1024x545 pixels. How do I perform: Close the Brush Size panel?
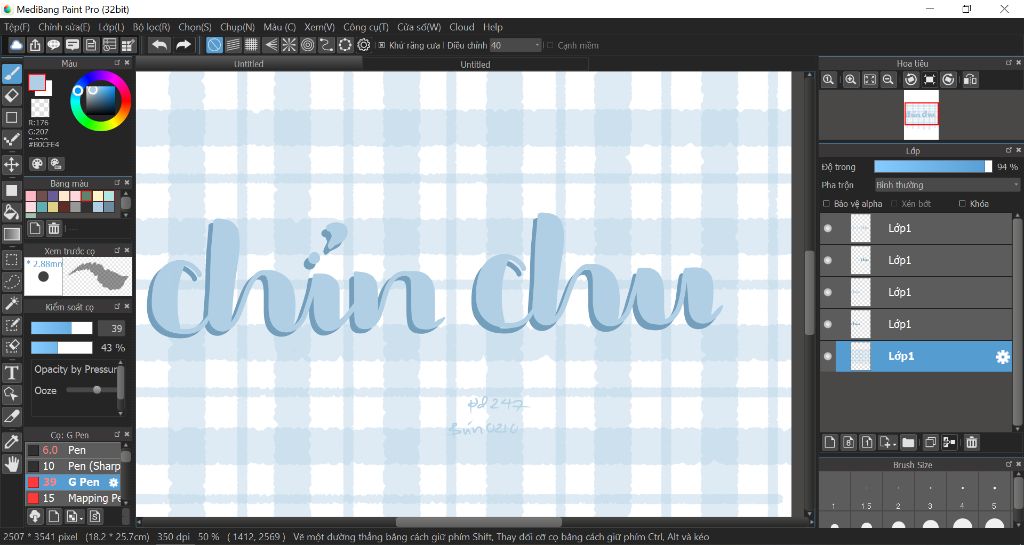[1018, 464]
